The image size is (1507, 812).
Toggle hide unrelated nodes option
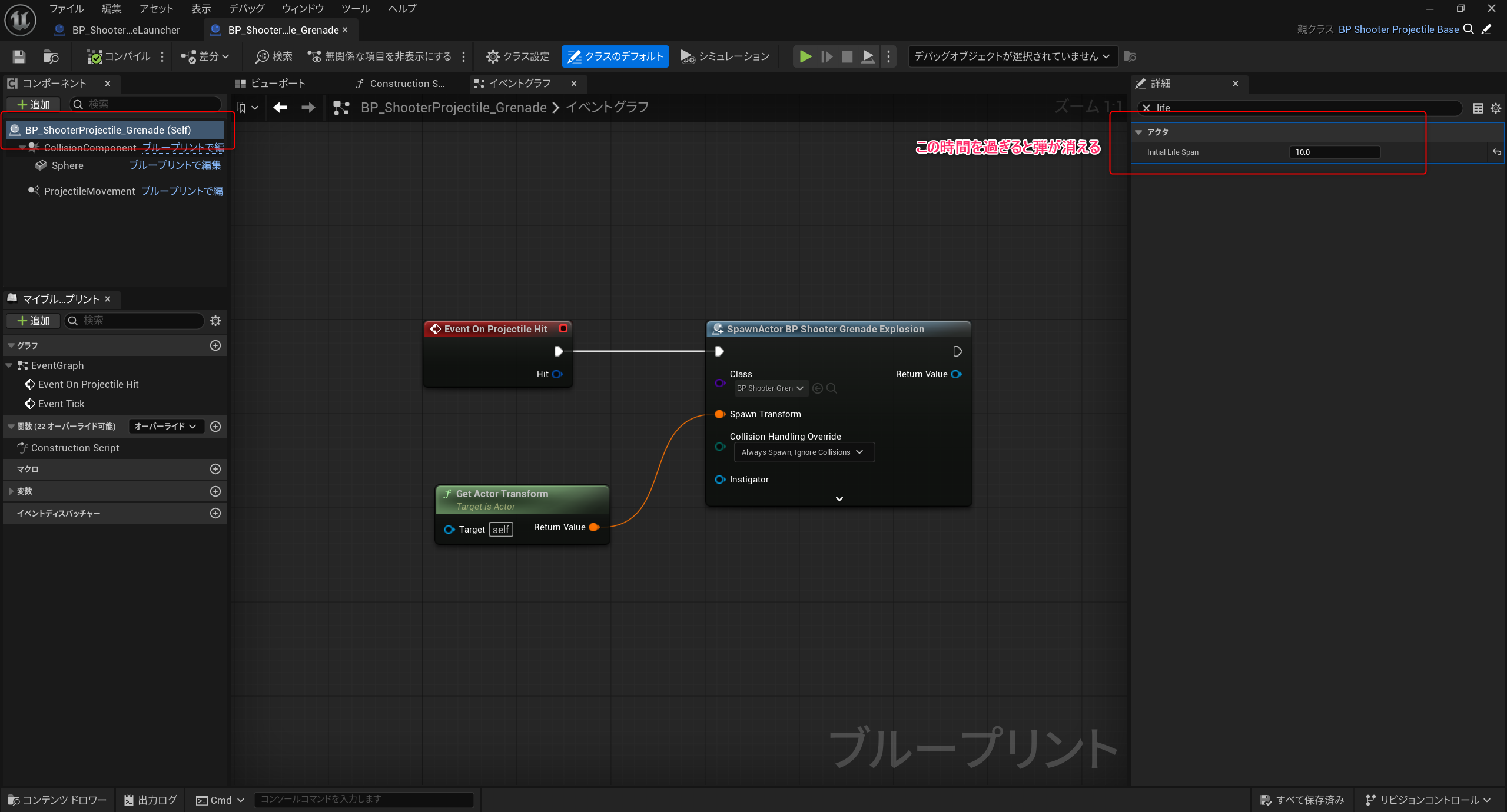point(380,56)
